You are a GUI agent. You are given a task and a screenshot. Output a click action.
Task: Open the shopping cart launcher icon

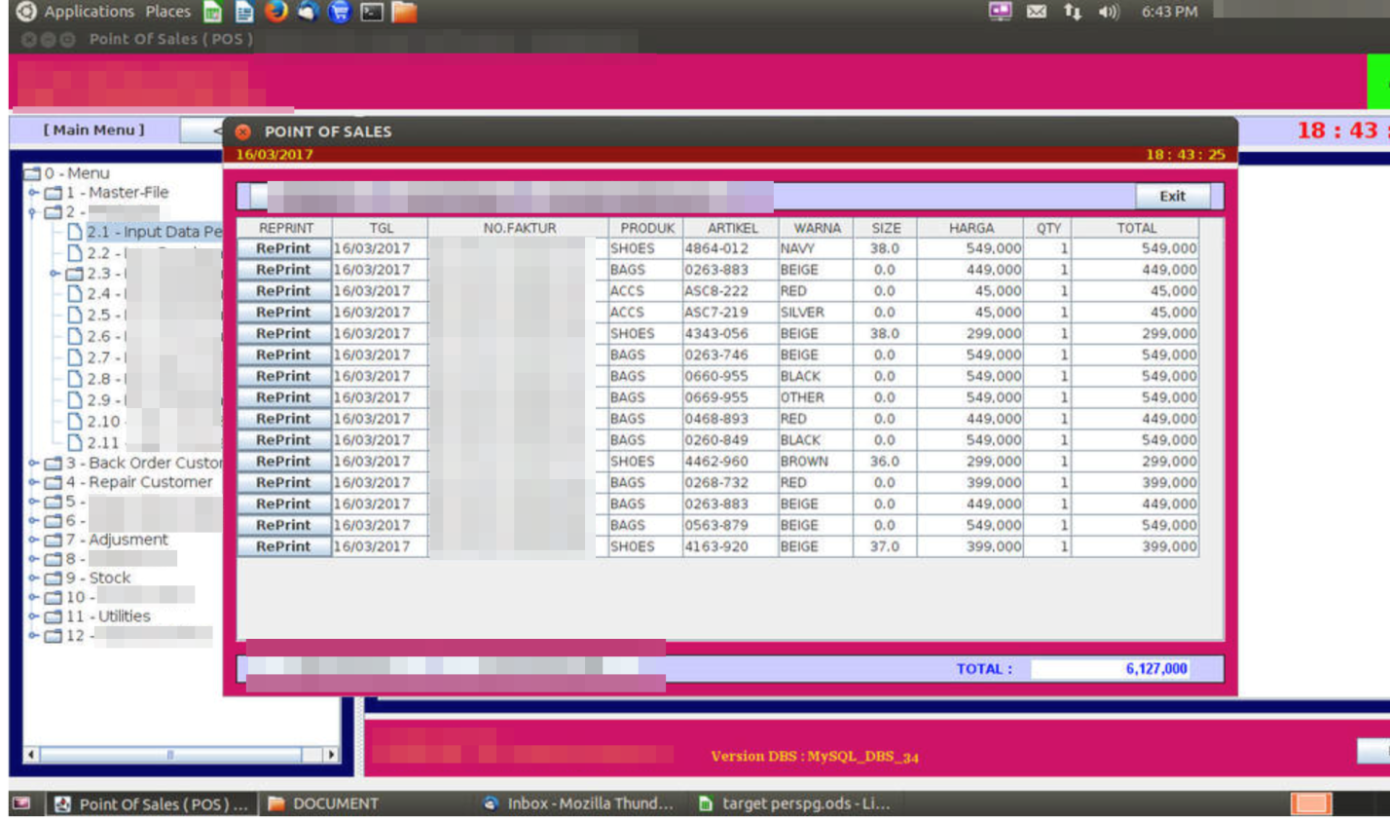[340, 12]
